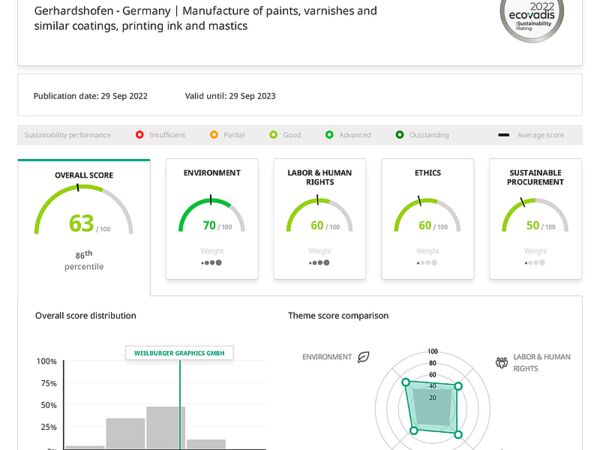Click the overall score 63 gauge
Viewport: 600px width, 450px height.
(84, 209)
